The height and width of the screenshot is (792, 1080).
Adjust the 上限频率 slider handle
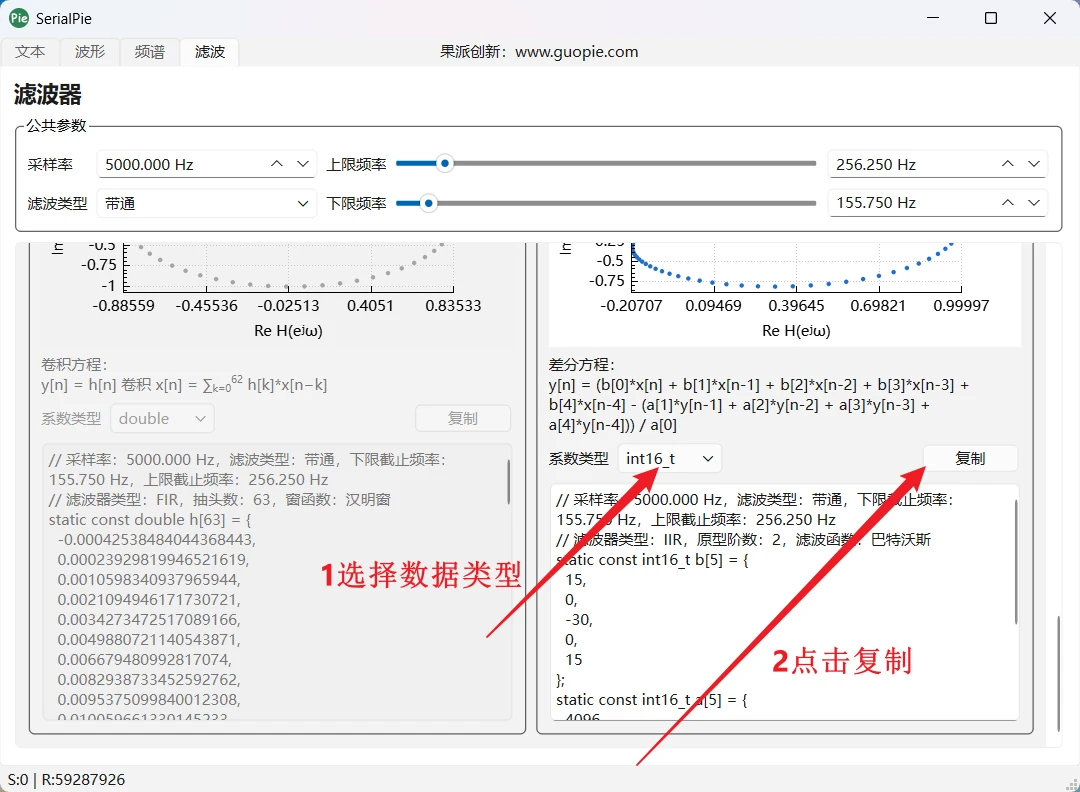pyautogui.click(x=445, y=163)
